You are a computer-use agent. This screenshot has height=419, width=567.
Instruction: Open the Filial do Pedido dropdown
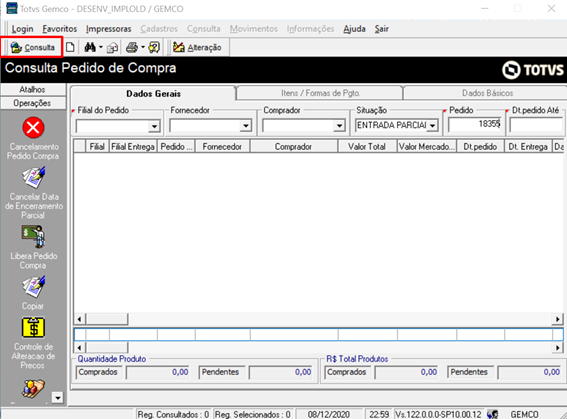(x=154, y=126)
